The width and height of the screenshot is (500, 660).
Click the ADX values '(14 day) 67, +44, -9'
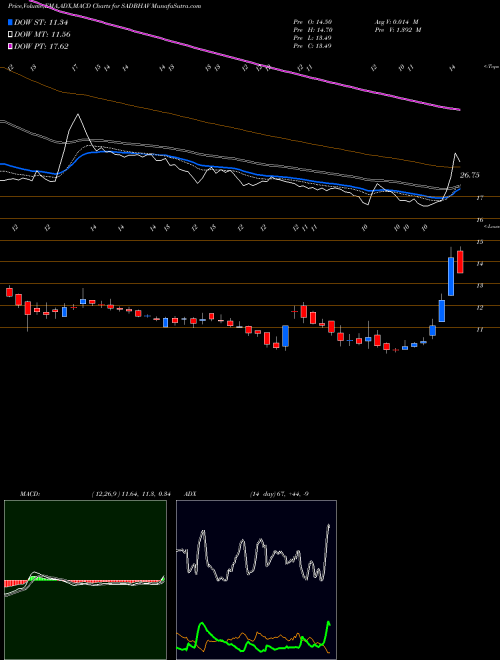(279, 494)
